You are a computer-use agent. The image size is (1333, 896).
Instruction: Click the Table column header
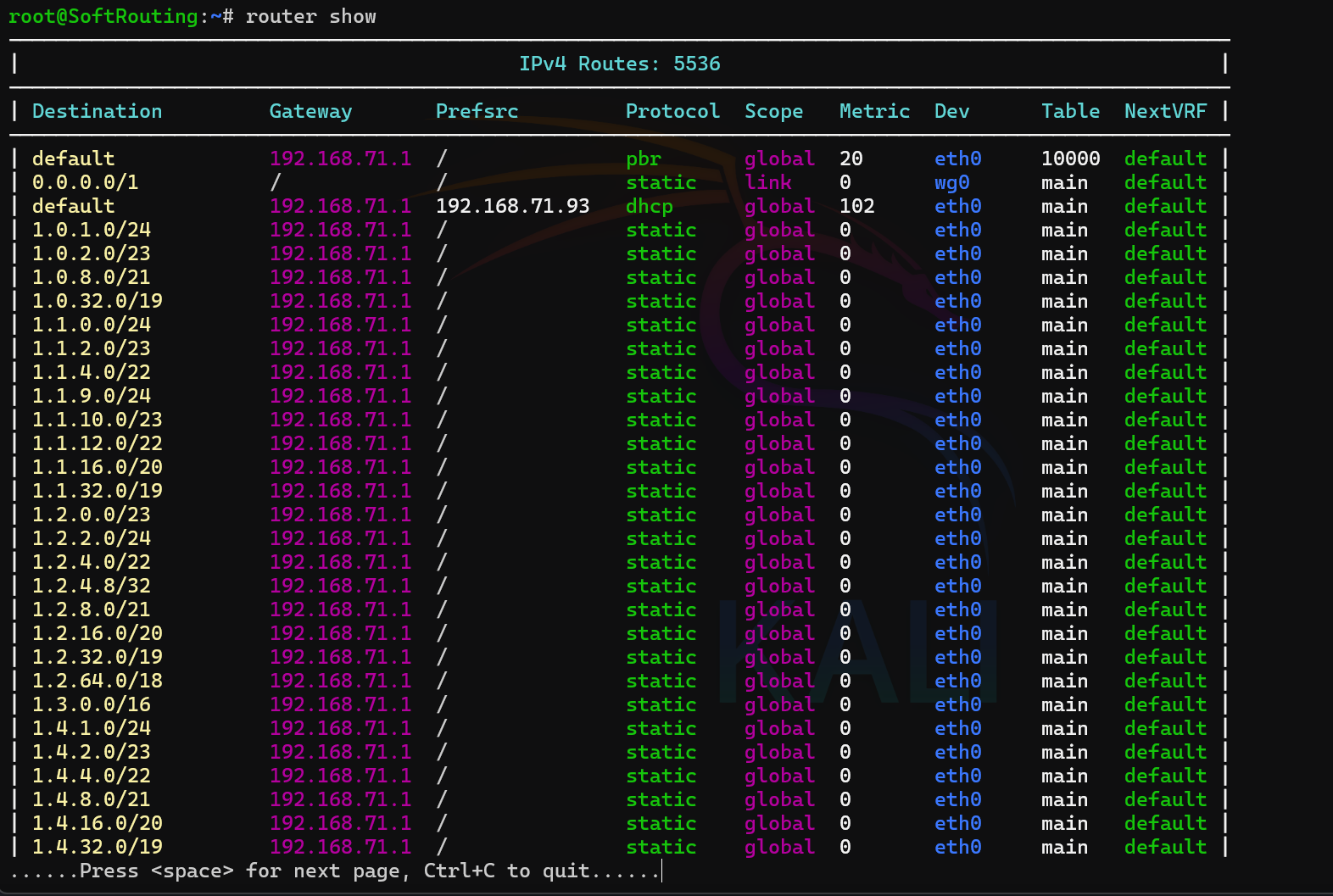point(1070,111)
